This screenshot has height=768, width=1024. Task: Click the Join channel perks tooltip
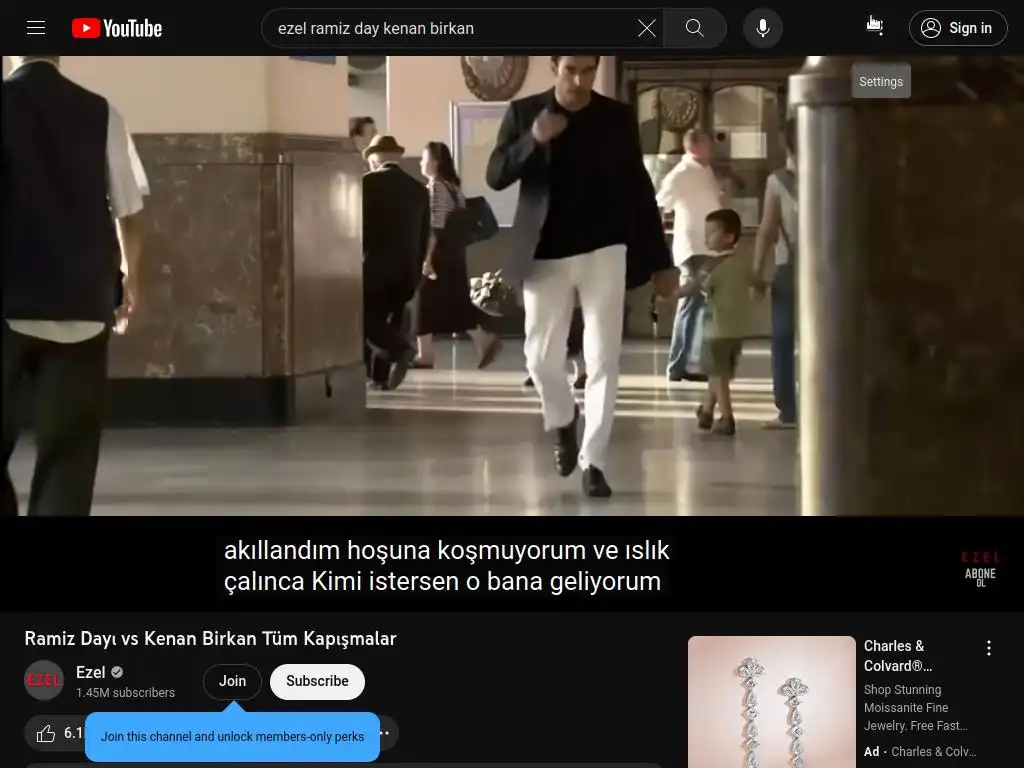[x=232, y=737]
